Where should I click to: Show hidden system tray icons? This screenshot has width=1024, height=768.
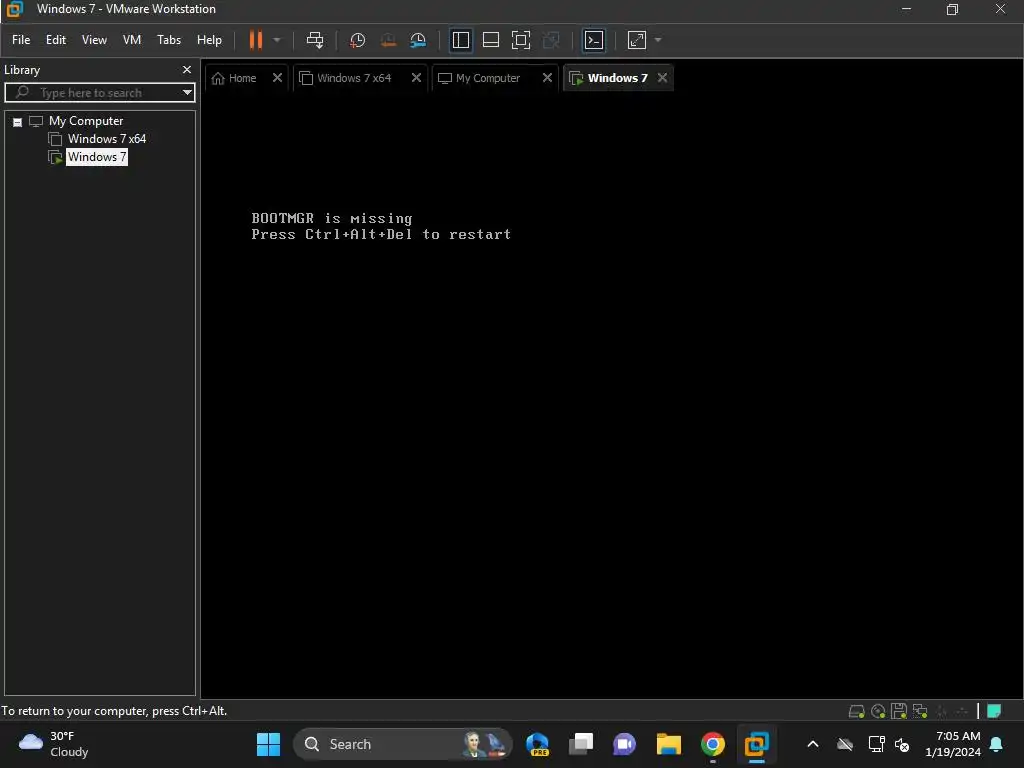tap(813, 744)
